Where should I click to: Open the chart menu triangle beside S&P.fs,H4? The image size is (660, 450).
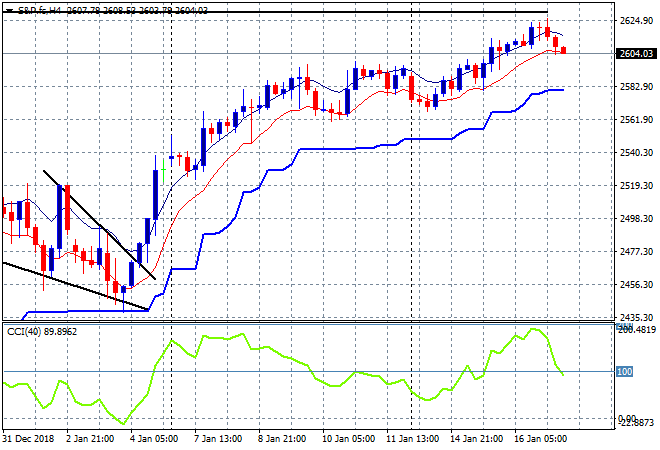coord(10,11)
